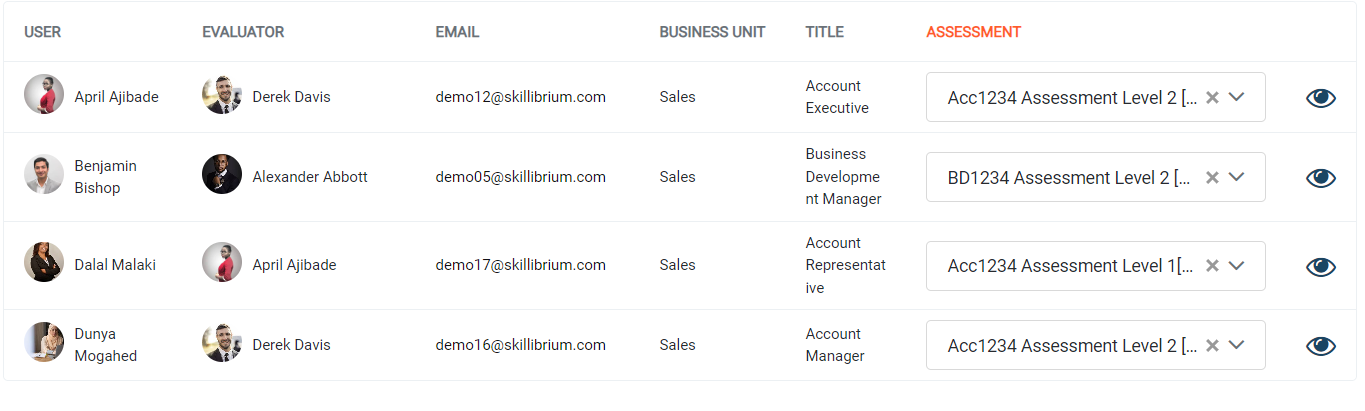Expand the BD1234 assessment dropdown arrow

[1236, 177]
